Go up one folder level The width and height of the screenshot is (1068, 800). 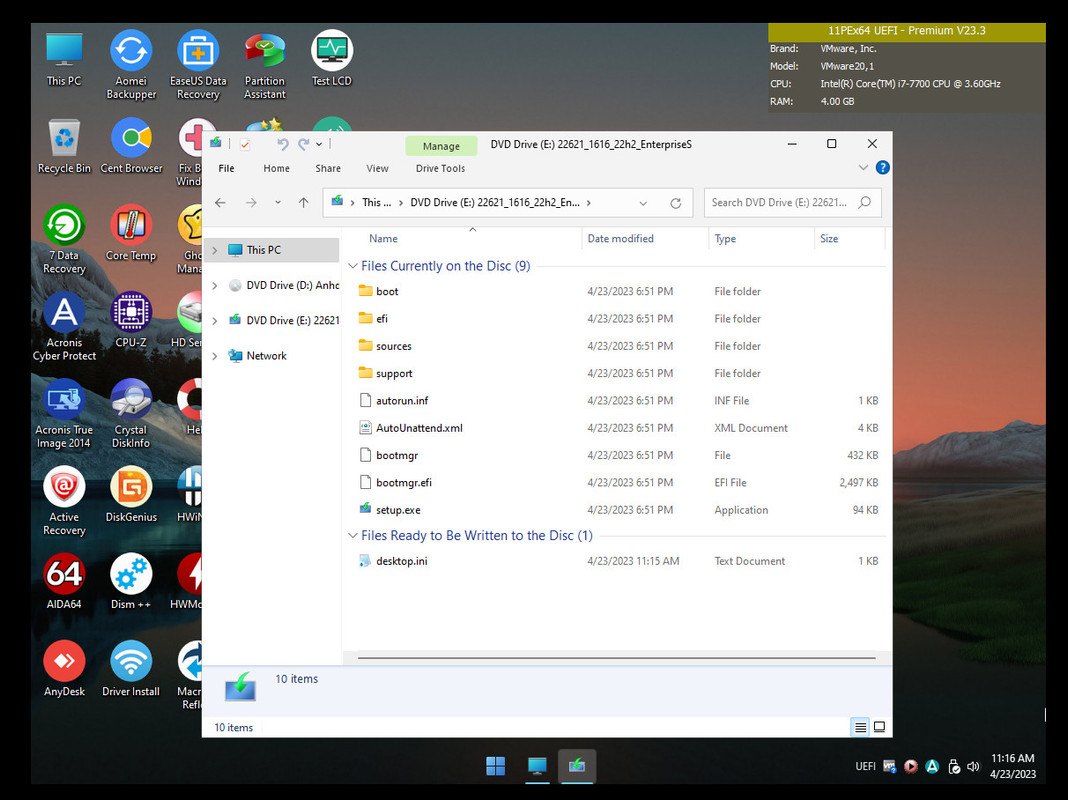click(x=304, y=202)
